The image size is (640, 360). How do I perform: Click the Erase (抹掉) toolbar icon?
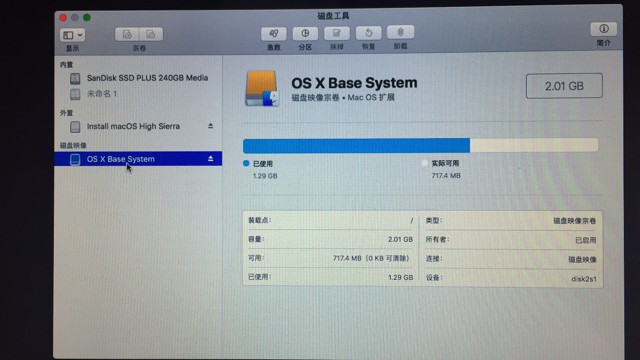(x=336, y=33)
